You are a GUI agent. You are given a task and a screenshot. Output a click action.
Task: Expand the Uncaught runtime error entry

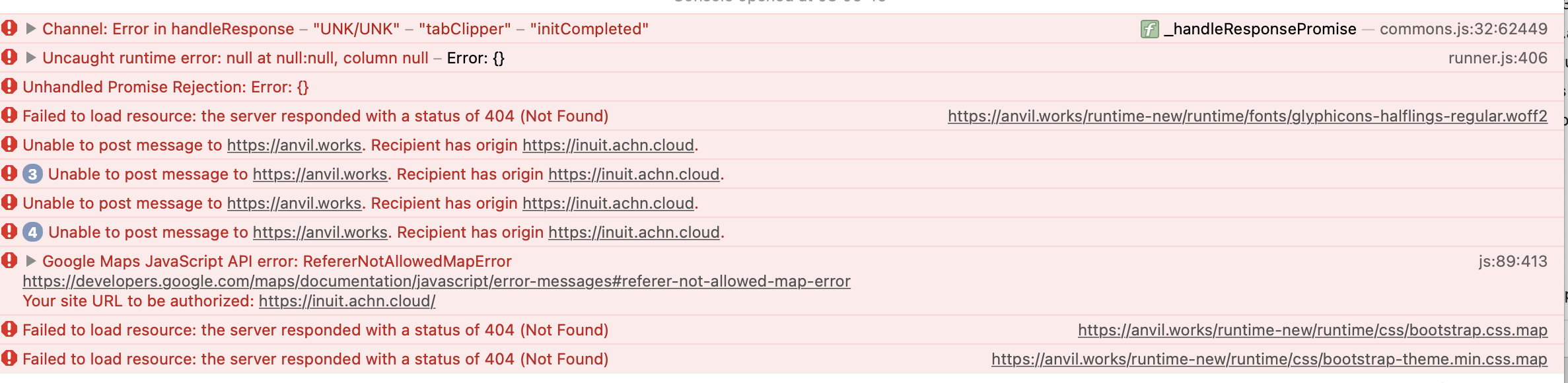tap(30, 58)
